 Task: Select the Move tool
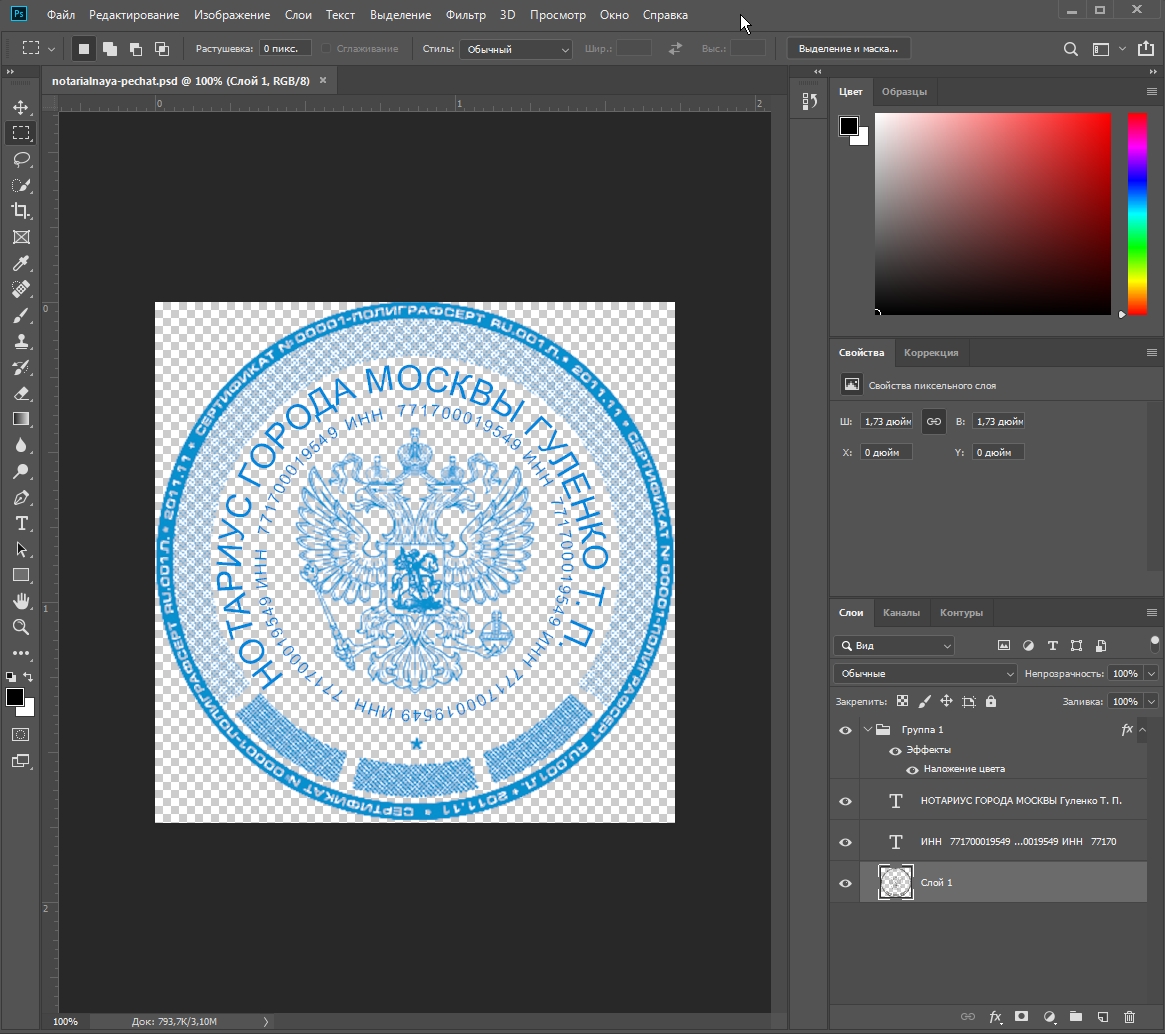(x=21, y=107)
